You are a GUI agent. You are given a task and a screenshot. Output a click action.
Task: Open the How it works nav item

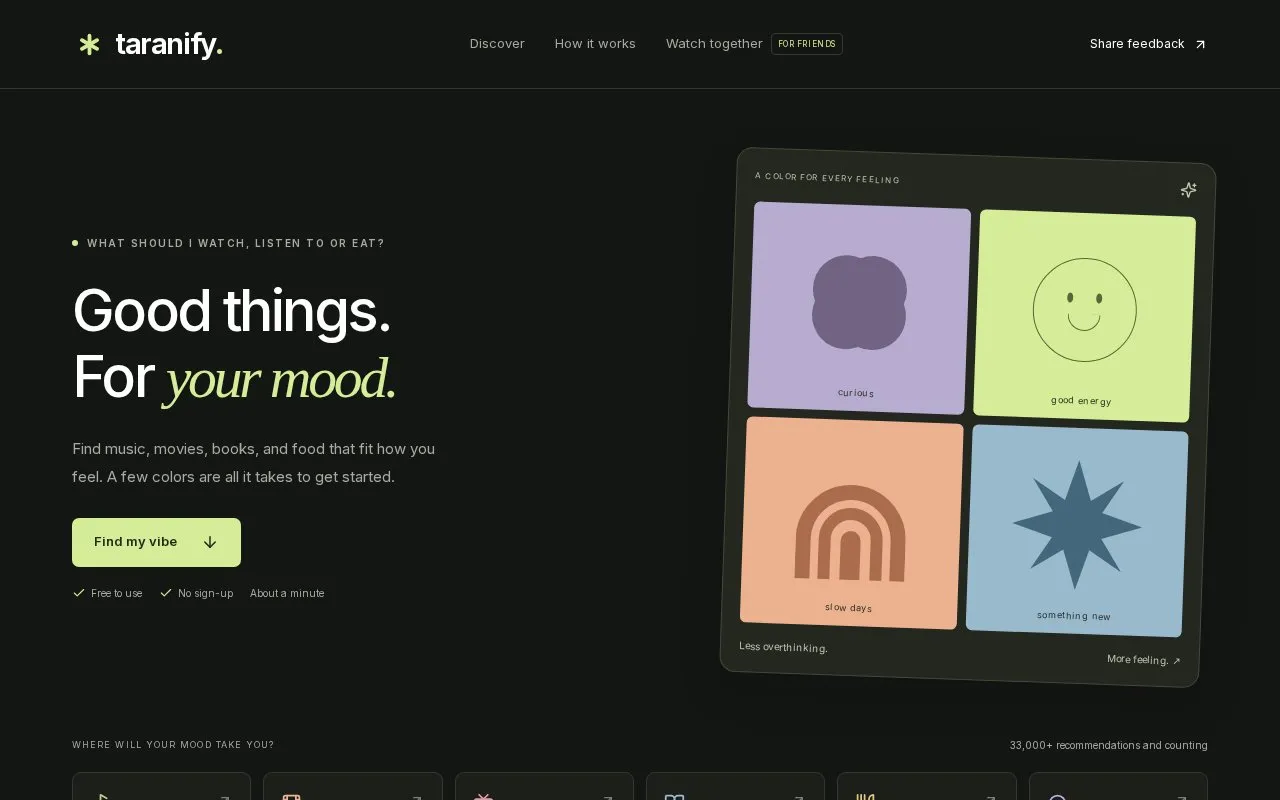coord(595,44)
